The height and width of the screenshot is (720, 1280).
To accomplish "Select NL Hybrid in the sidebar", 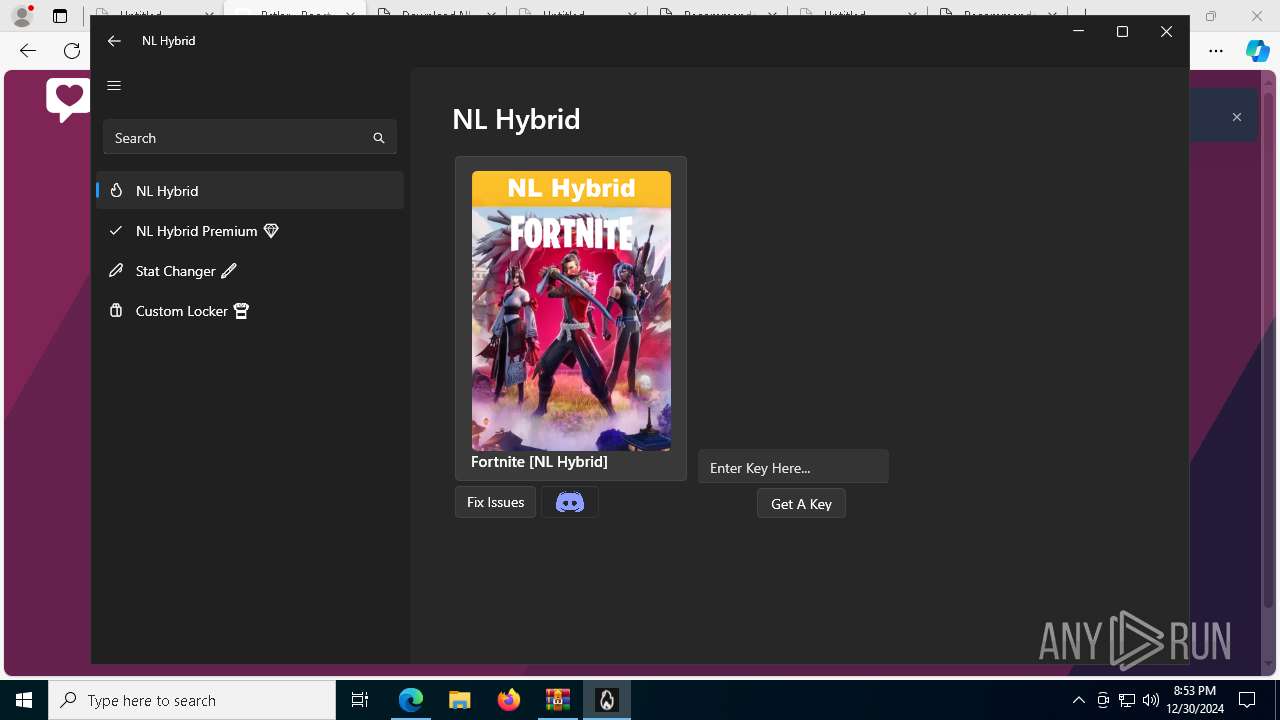I will (x=250, y=190).
